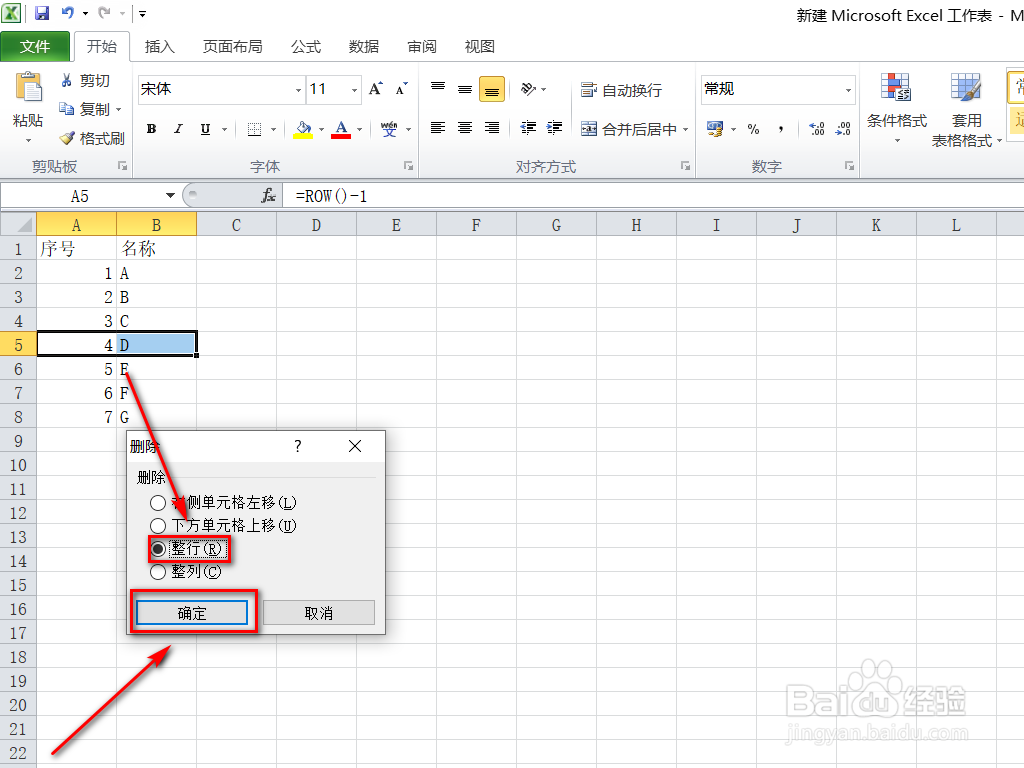Click the Copy (复制) icon
Image resolution: width=1024 pixels, height=768 pixels.
click(66, 108)
